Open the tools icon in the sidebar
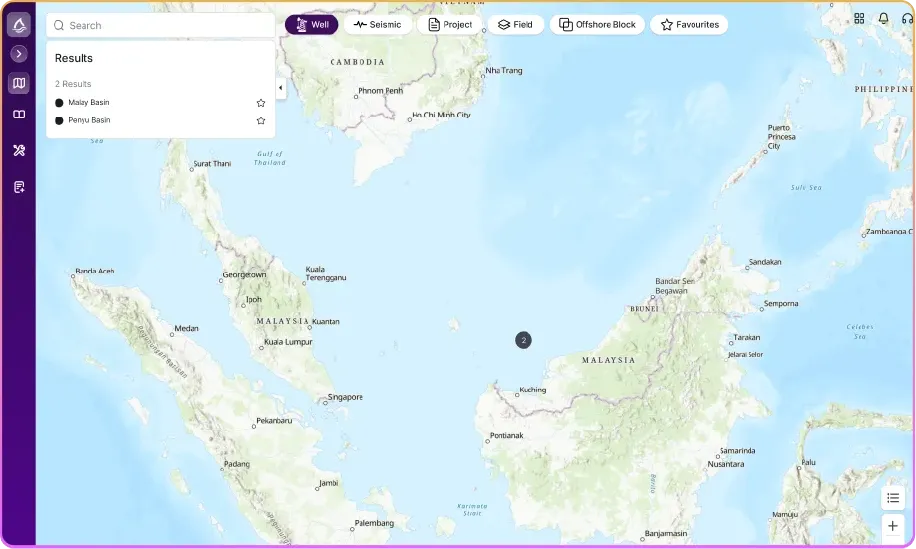The height and width of the screenshot is (549, 916). [x=18, y=151]
